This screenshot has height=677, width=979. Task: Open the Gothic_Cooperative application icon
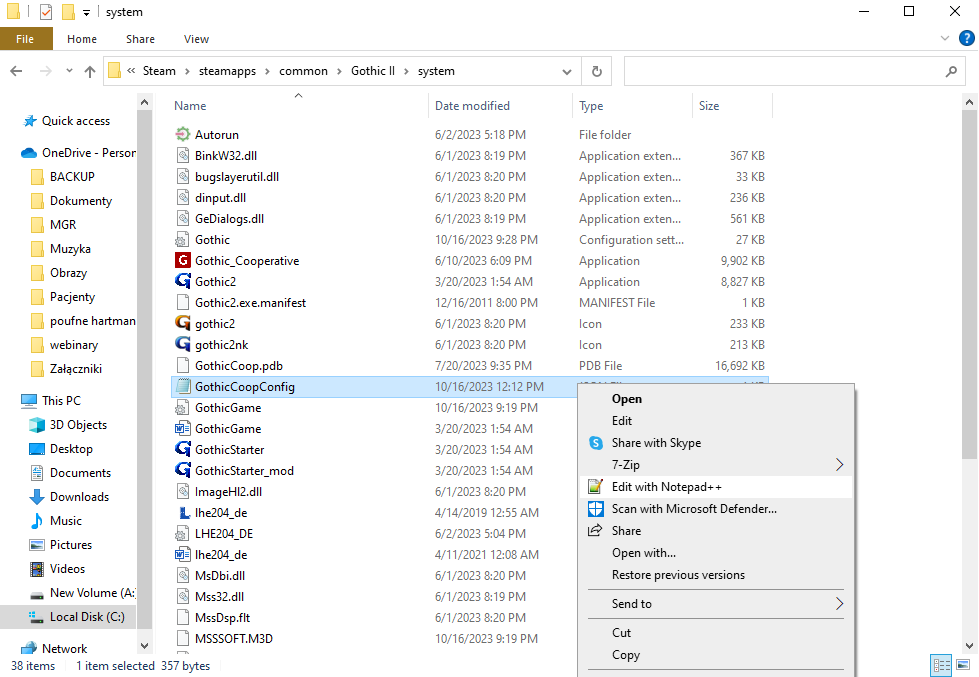tap(182, 260)
